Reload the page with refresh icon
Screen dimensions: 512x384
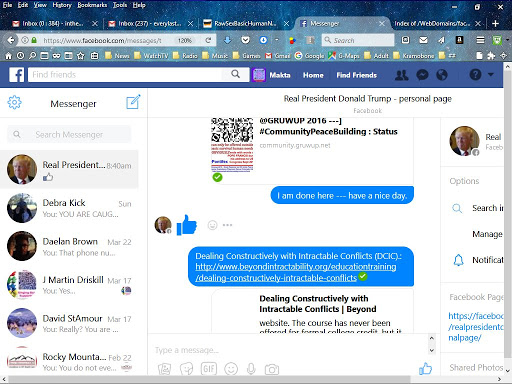click(208, 40)
